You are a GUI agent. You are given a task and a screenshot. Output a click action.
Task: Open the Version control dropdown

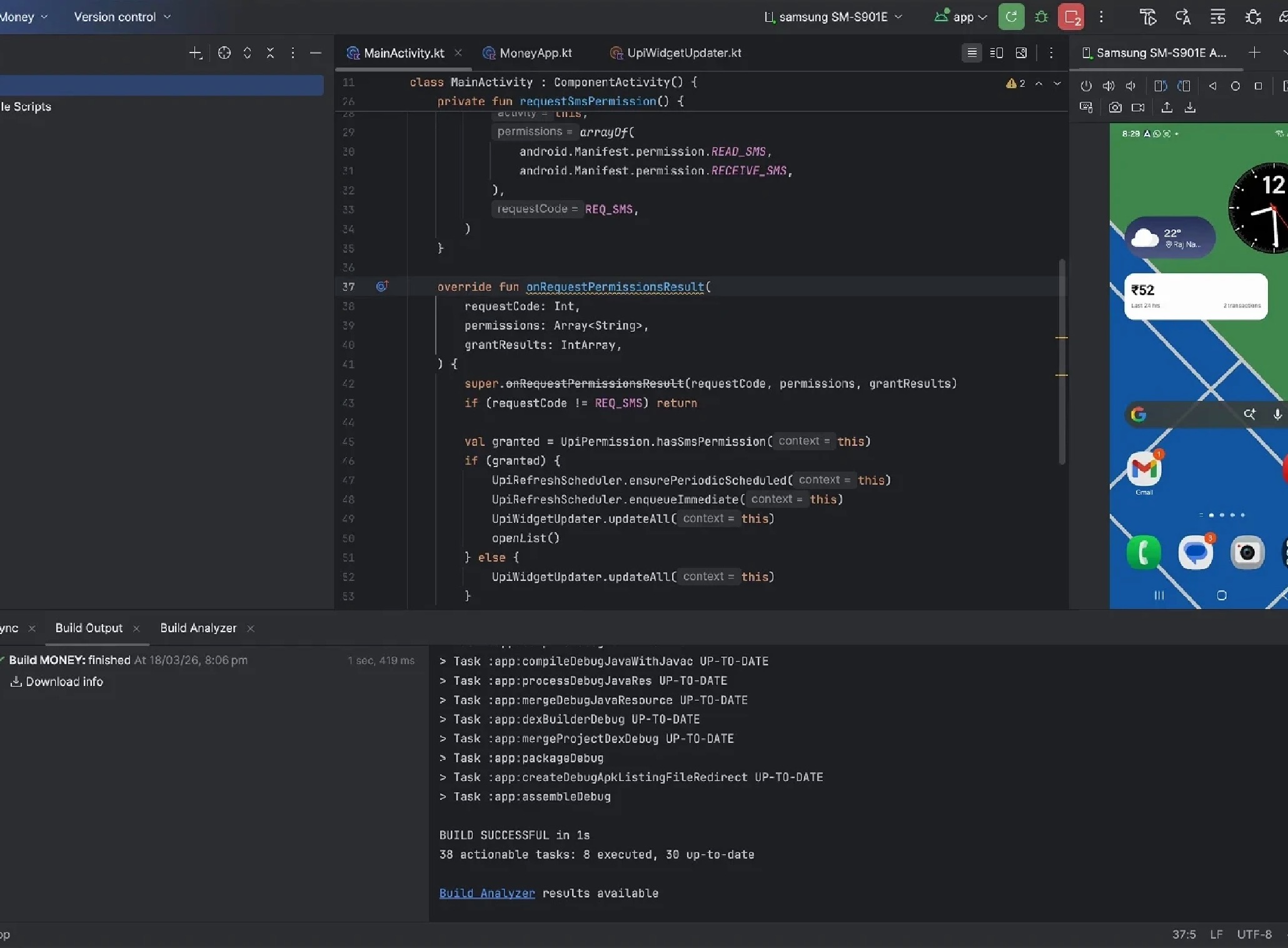point(122,17)
